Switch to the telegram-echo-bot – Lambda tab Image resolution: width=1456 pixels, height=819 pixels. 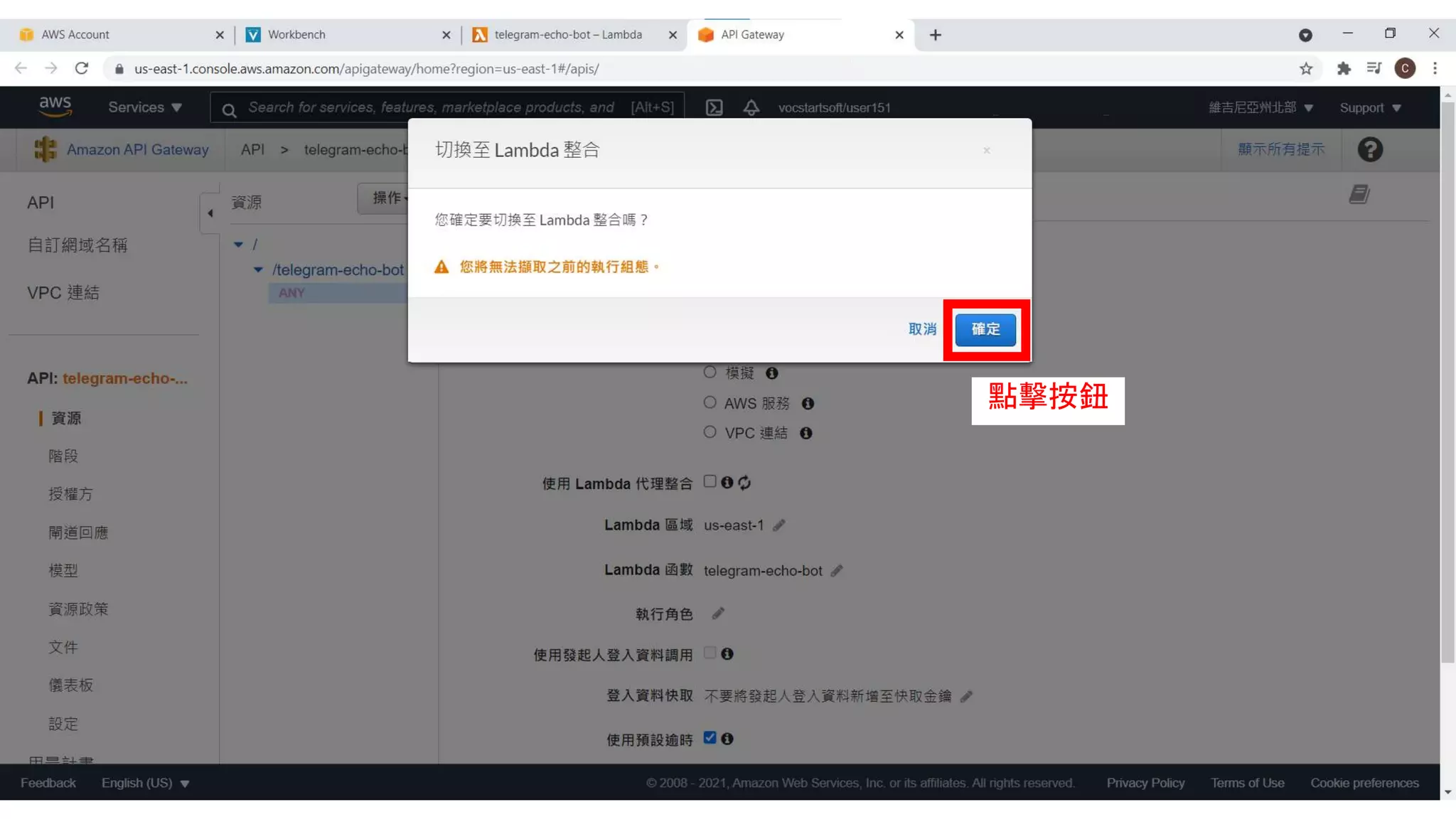point(568,34)
